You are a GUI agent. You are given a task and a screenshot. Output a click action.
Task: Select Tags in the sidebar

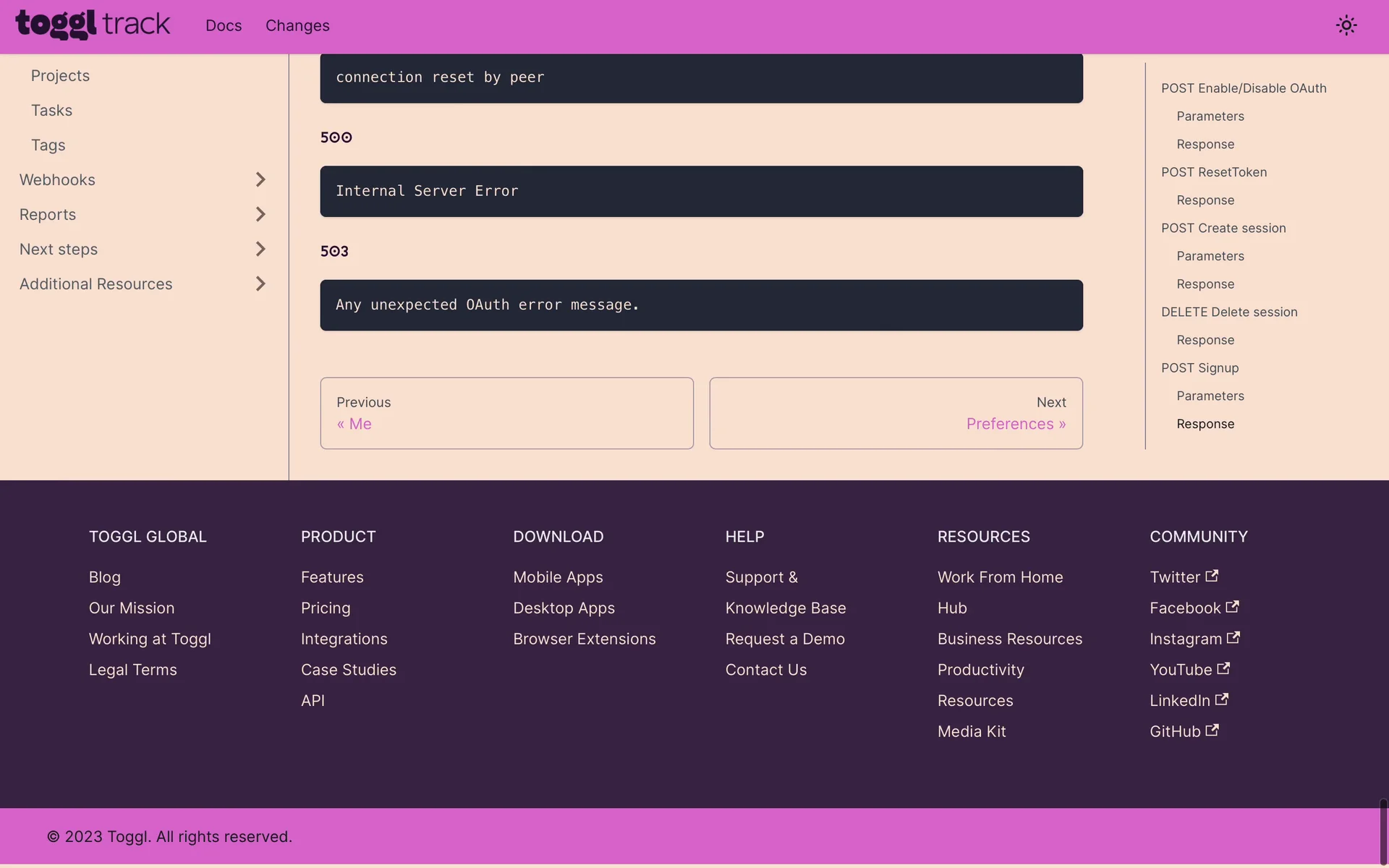pyautogui.click(x=48, y=145)
